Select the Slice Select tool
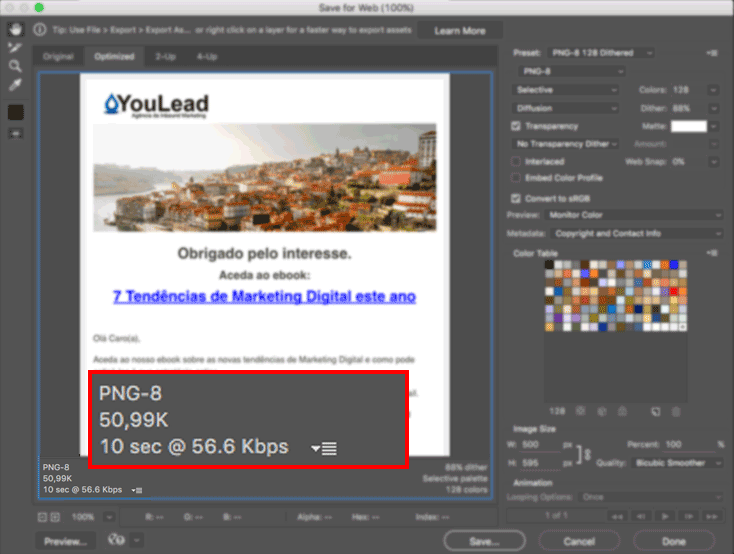Image resolution: width=734 pixels, height=554 pixels. click(x=15, y=47)
